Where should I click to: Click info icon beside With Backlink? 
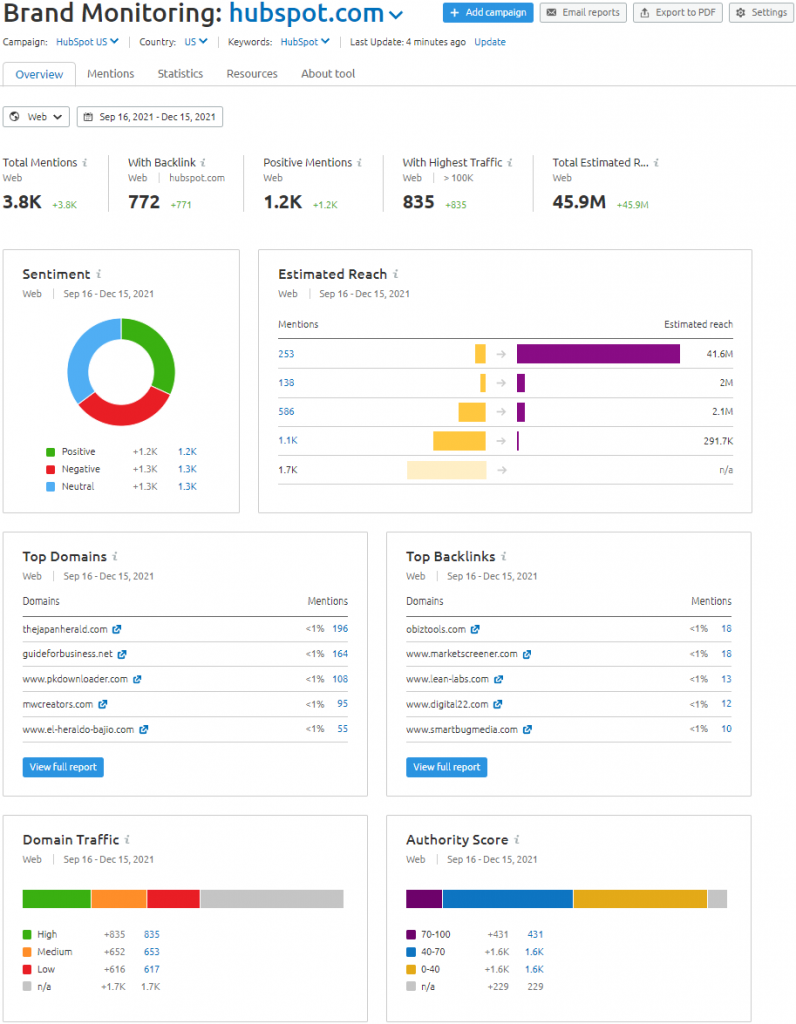[x=203, y=163]
